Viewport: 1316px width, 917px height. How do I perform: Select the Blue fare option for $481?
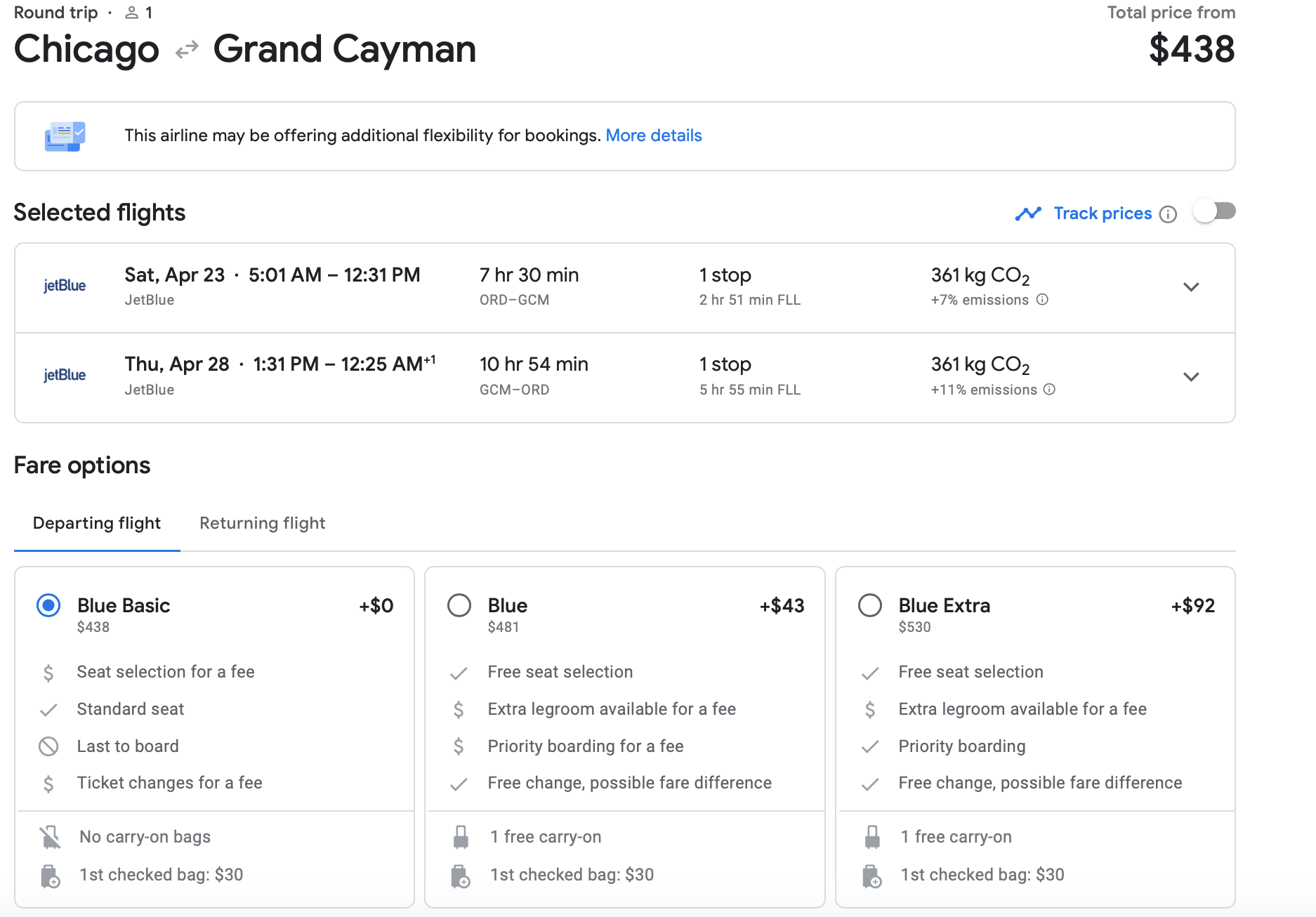(459, 605)
